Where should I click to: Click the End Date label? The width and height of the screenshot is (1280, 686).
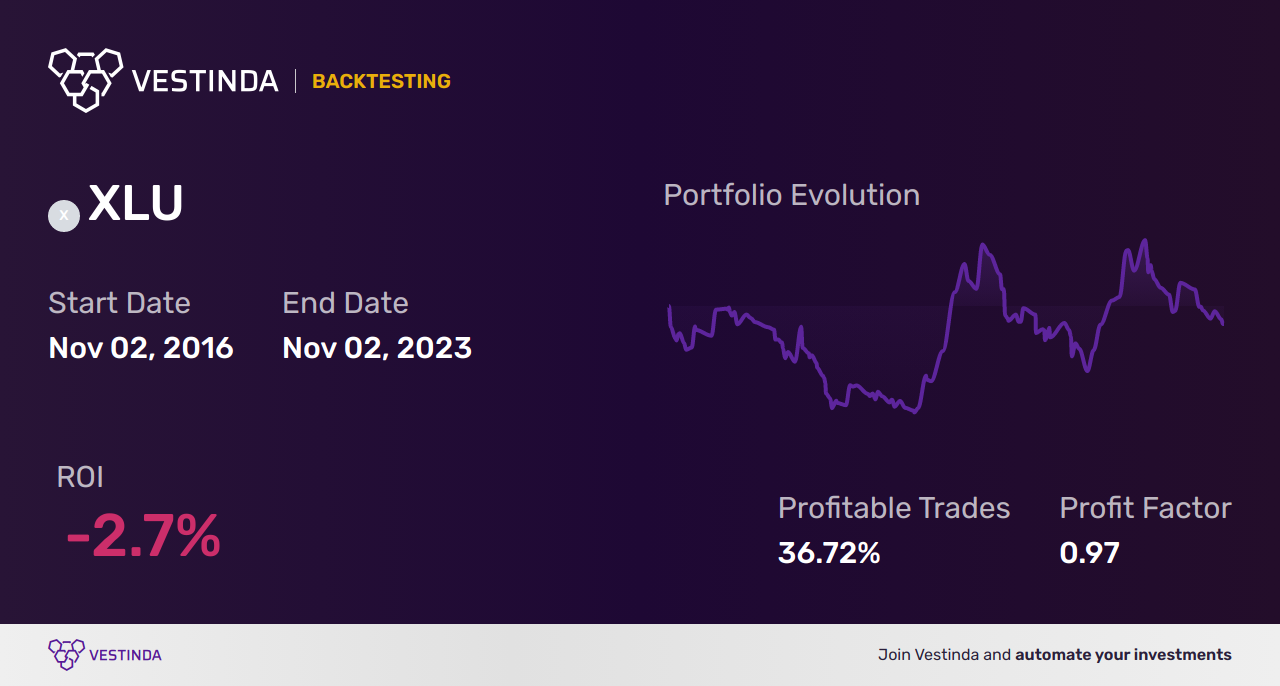pos(345,303)
